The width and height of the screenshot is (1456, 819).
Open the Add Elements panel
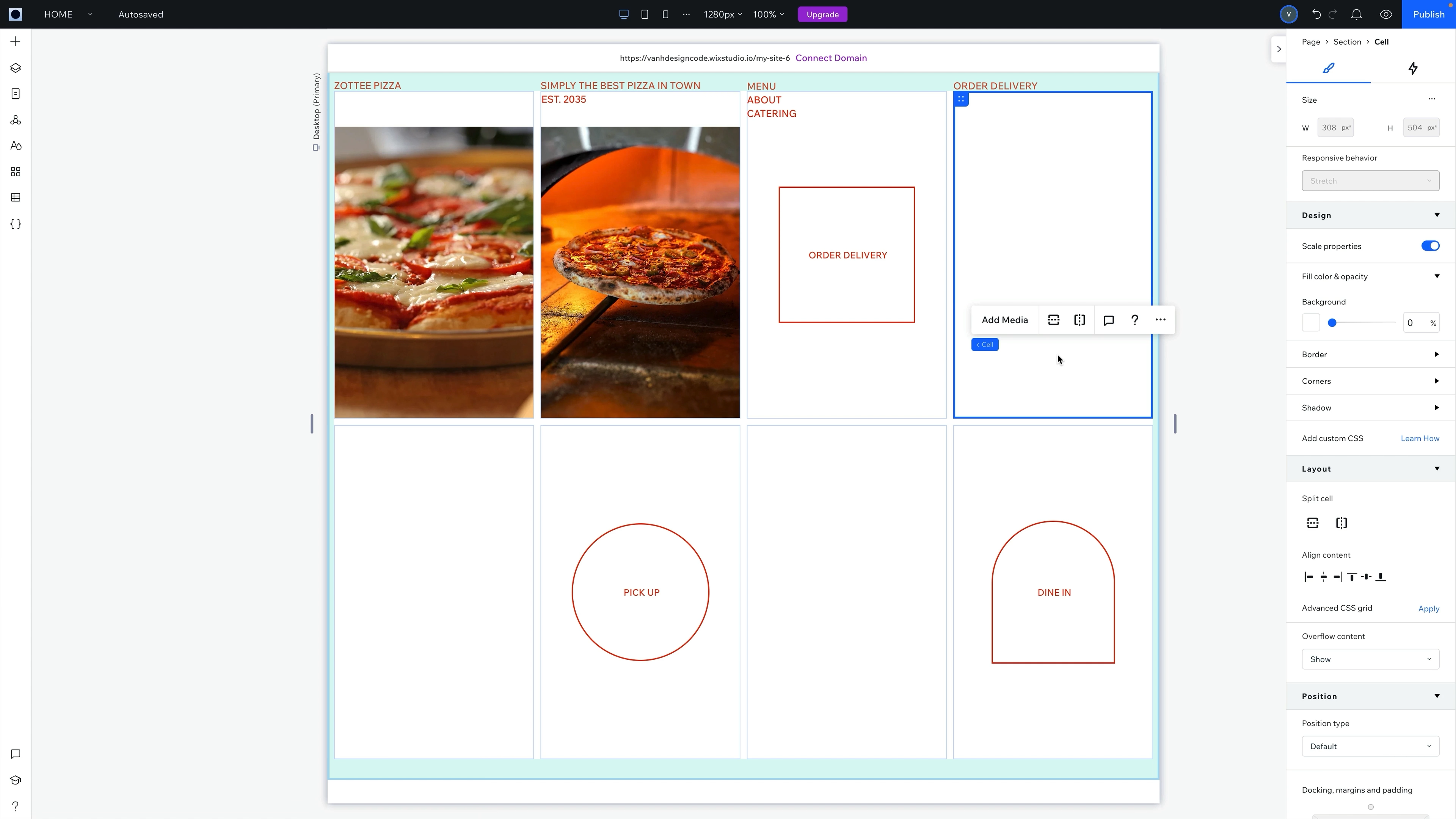point(15,41)
